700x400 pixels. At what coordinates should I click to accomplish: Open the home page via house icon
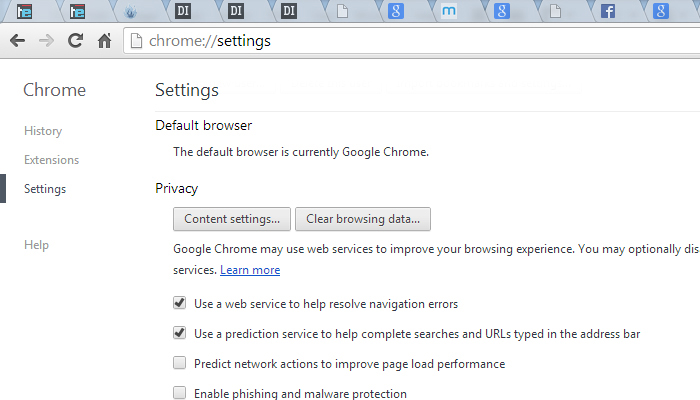click(x=104, y=41)
